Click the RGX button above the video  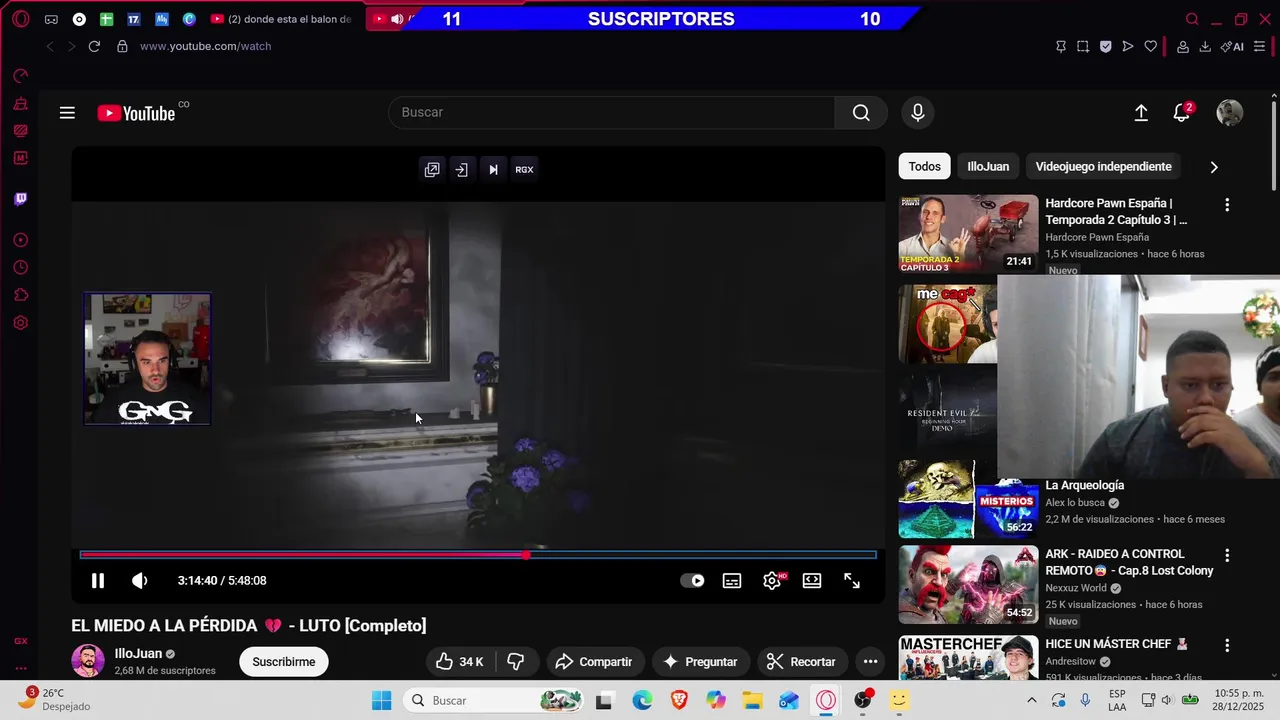tap(524, 170)
